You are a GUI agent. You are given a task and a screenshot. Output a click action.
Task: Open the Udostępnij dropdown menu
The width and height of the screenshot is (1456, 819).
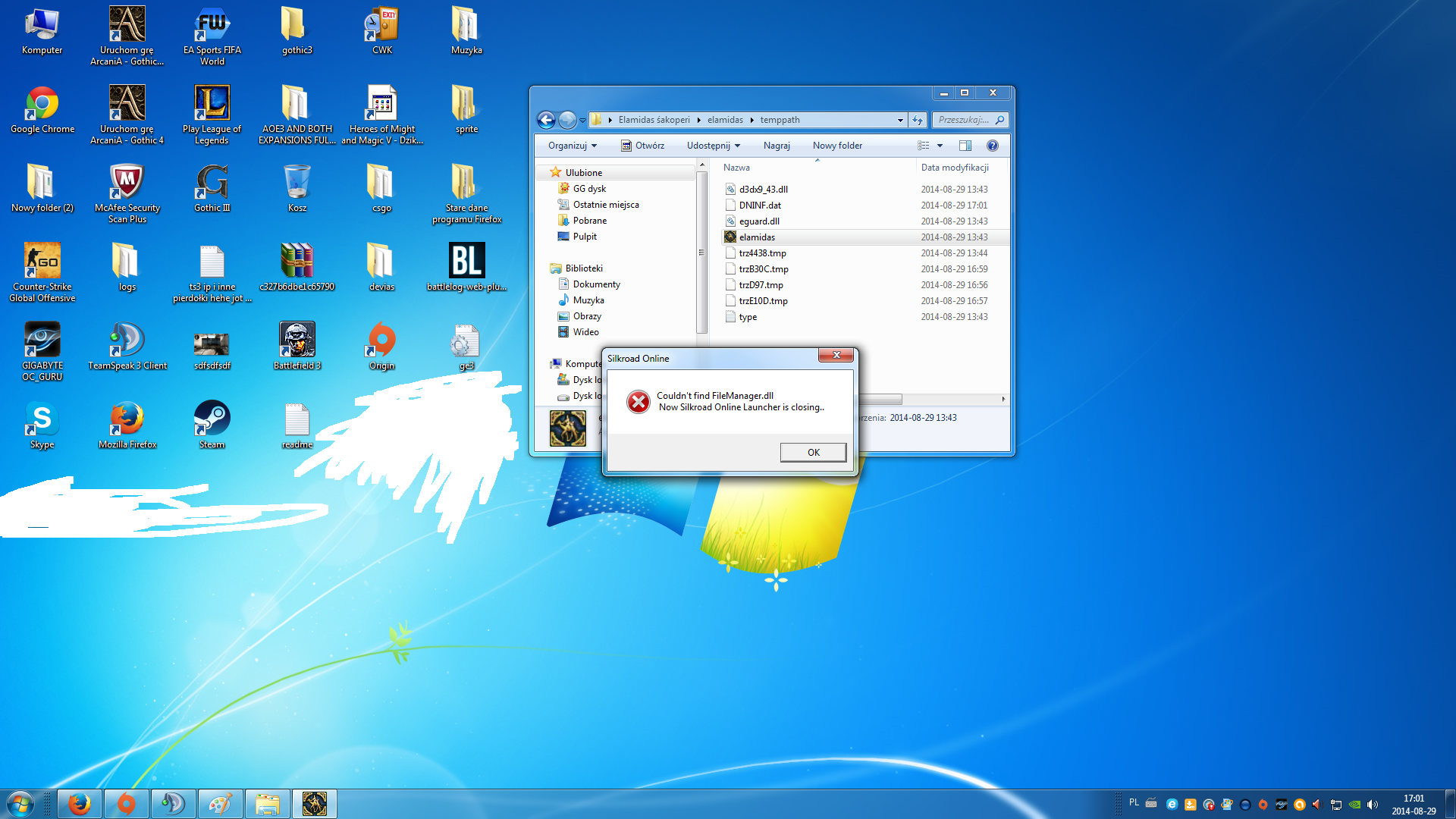tap(714, 146)
